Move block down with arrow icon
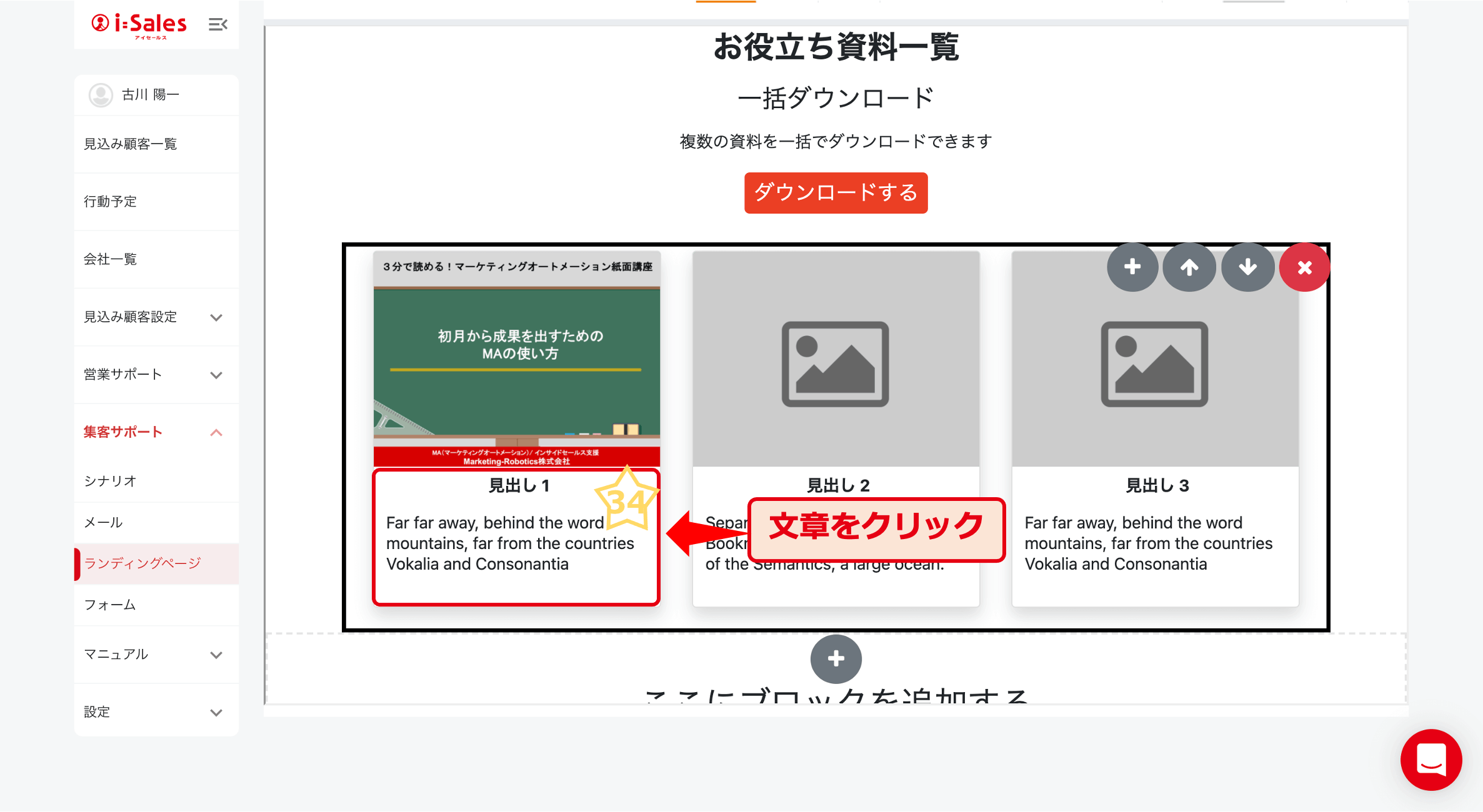 (1247, 267)
